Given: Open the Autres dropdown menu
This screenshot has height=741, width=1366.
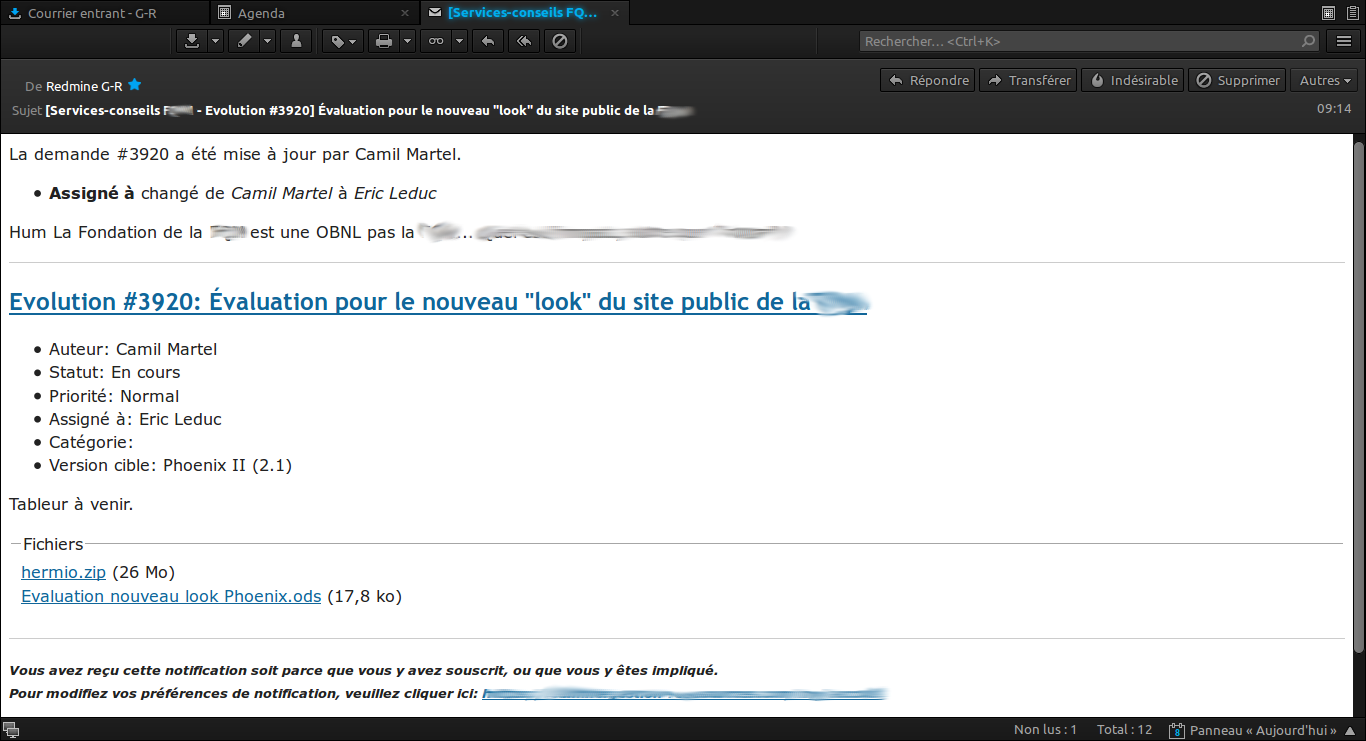Looking at the screenshot, I should pos(1325,80).
